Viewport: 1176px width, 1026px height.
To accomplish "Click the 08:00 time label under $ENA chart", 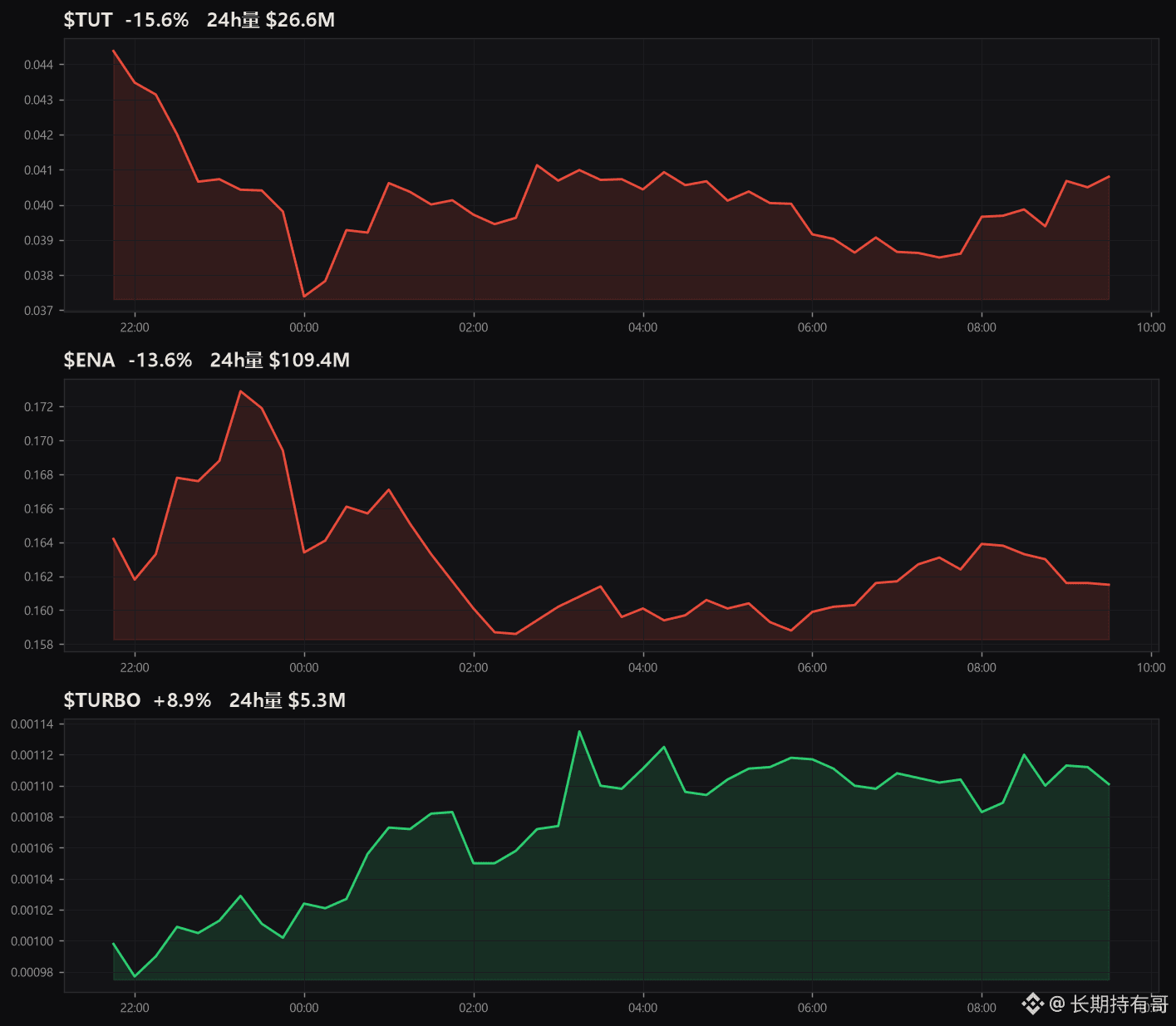I will tap(982, 667).
